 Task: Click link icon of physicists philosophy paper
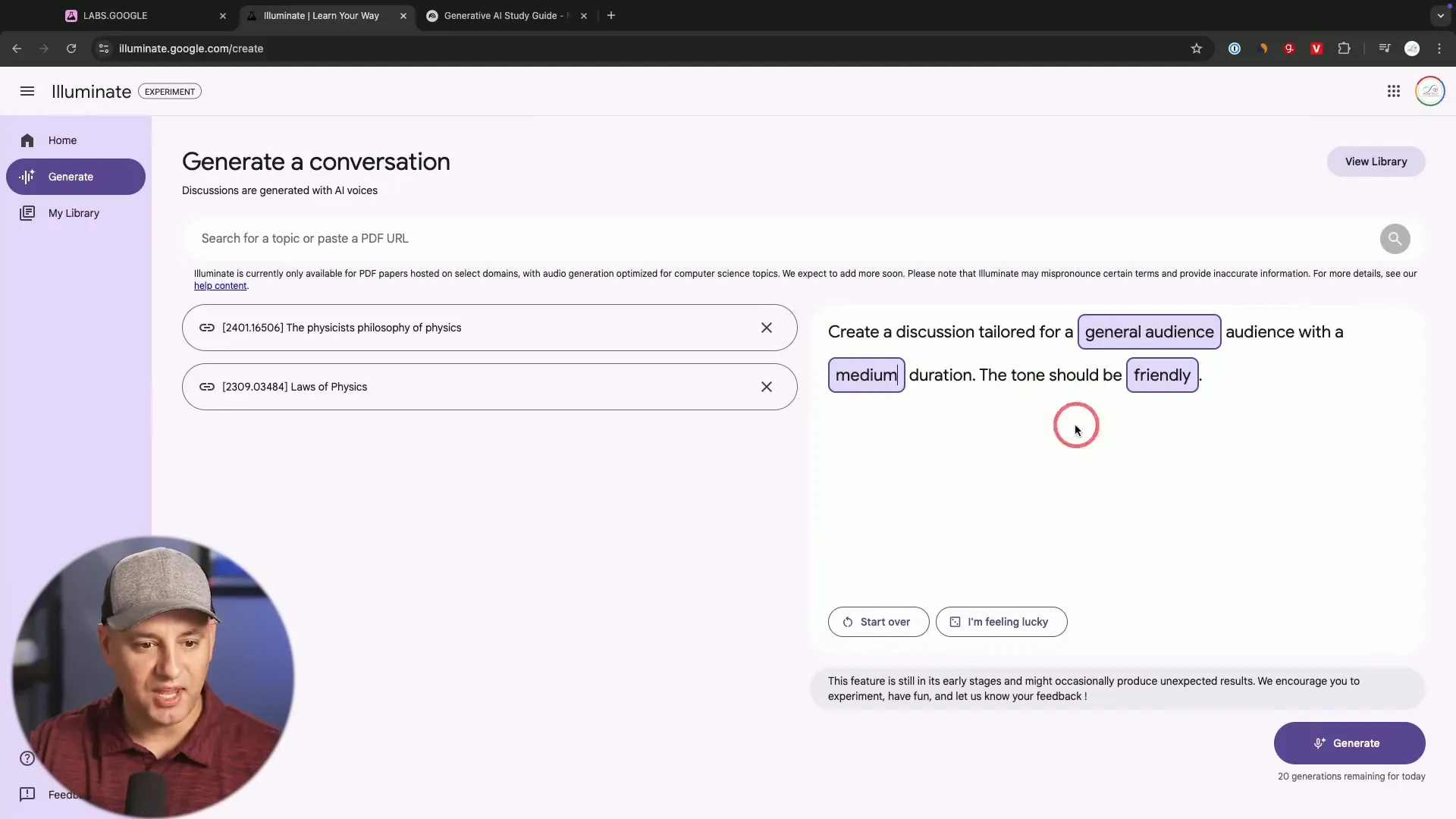pyautogui.click(x=206, y=328)
